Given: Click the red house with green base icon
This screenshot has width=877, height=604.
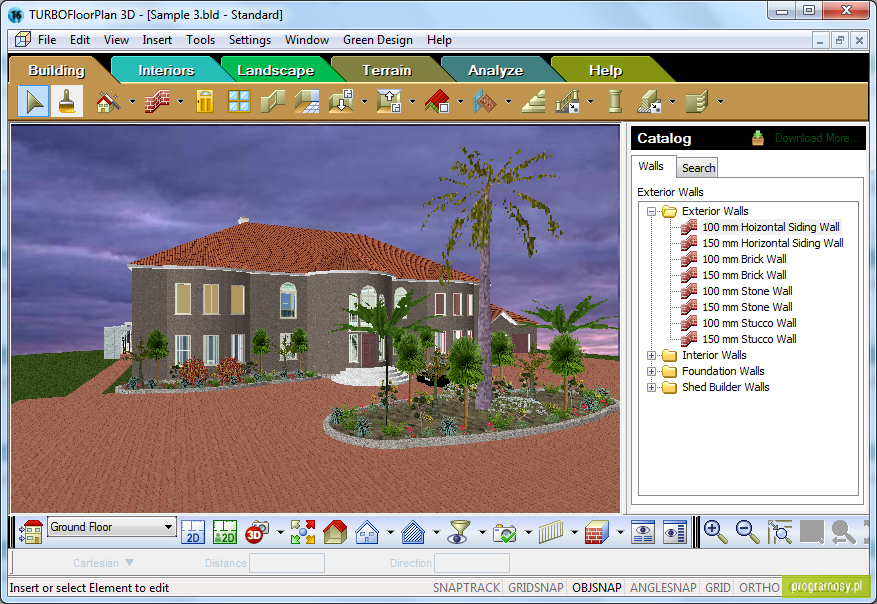Looking at the screenshot, I should click(335, 531).
